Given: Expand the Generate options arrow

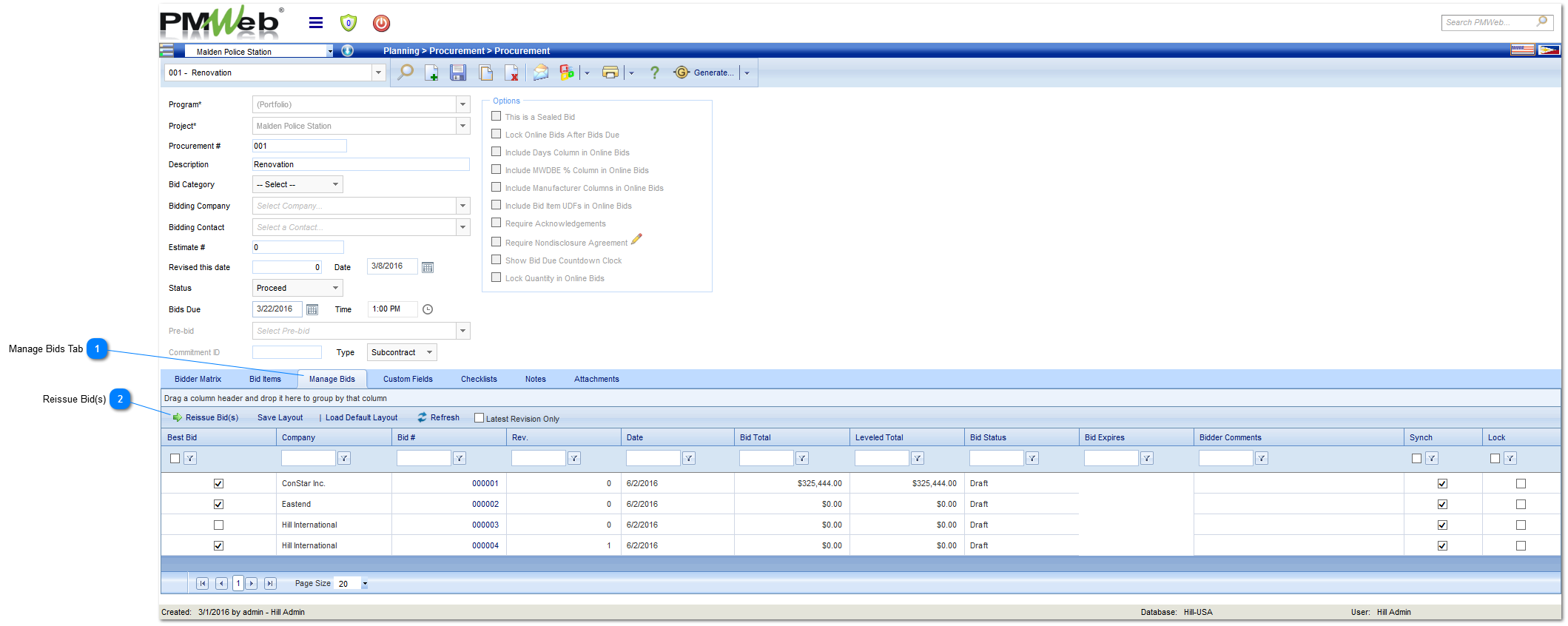Looking at the screenshot, I should [x=747, y=73].
